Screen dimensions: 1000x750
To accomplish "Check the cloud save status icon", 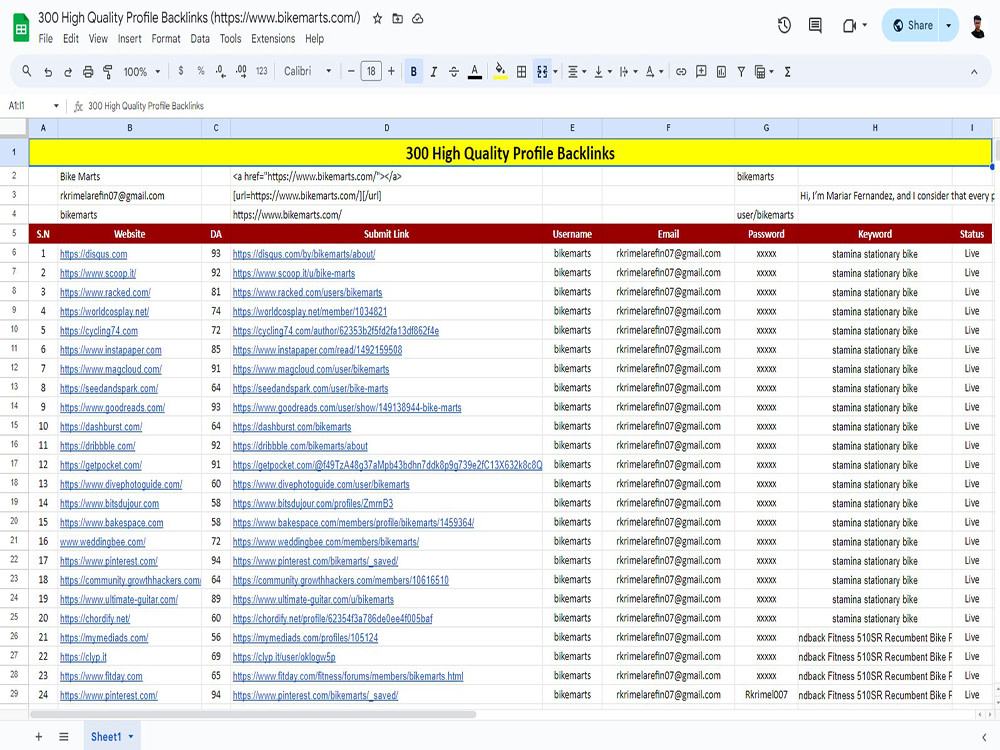I will click(x=418, y=18).
